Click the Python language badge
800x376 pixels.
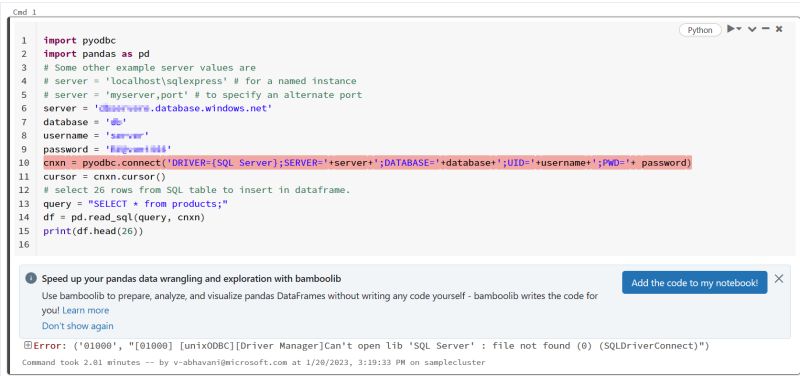[x=700, y=30]
